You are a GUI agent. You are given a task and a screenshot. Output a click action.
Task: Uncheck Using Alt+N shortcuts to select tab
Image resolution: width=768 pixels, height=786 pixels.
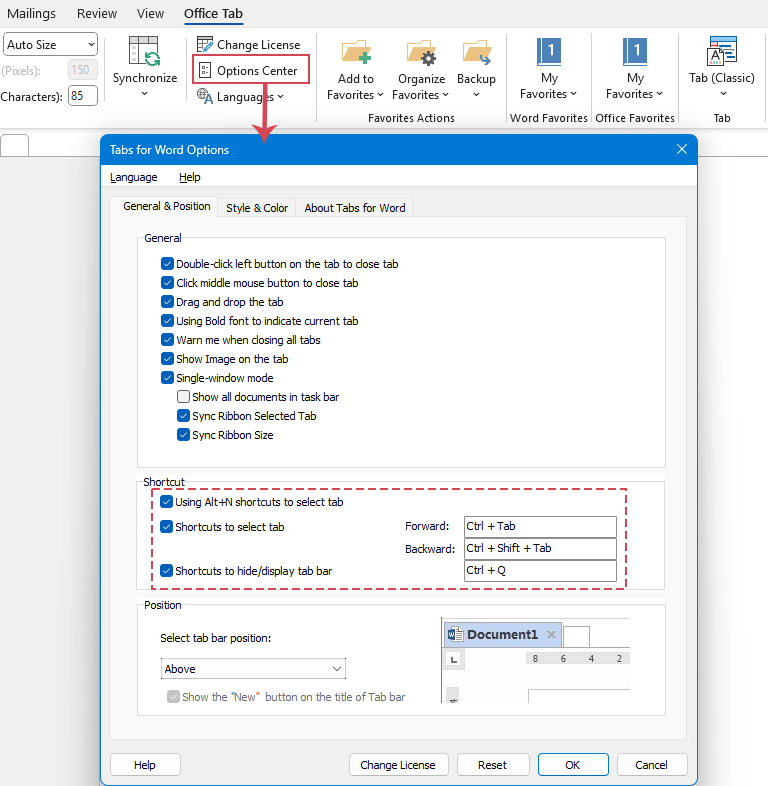[167, 502]
